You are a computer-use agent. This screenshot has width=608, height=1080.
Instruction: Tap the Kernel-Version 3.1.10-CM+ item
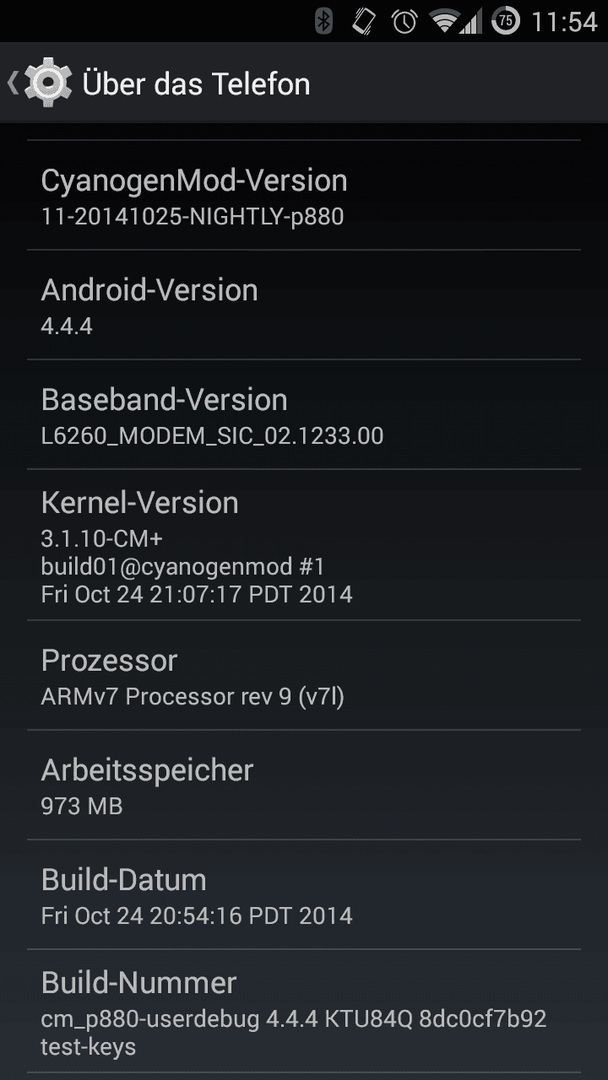tap(304, 544)
